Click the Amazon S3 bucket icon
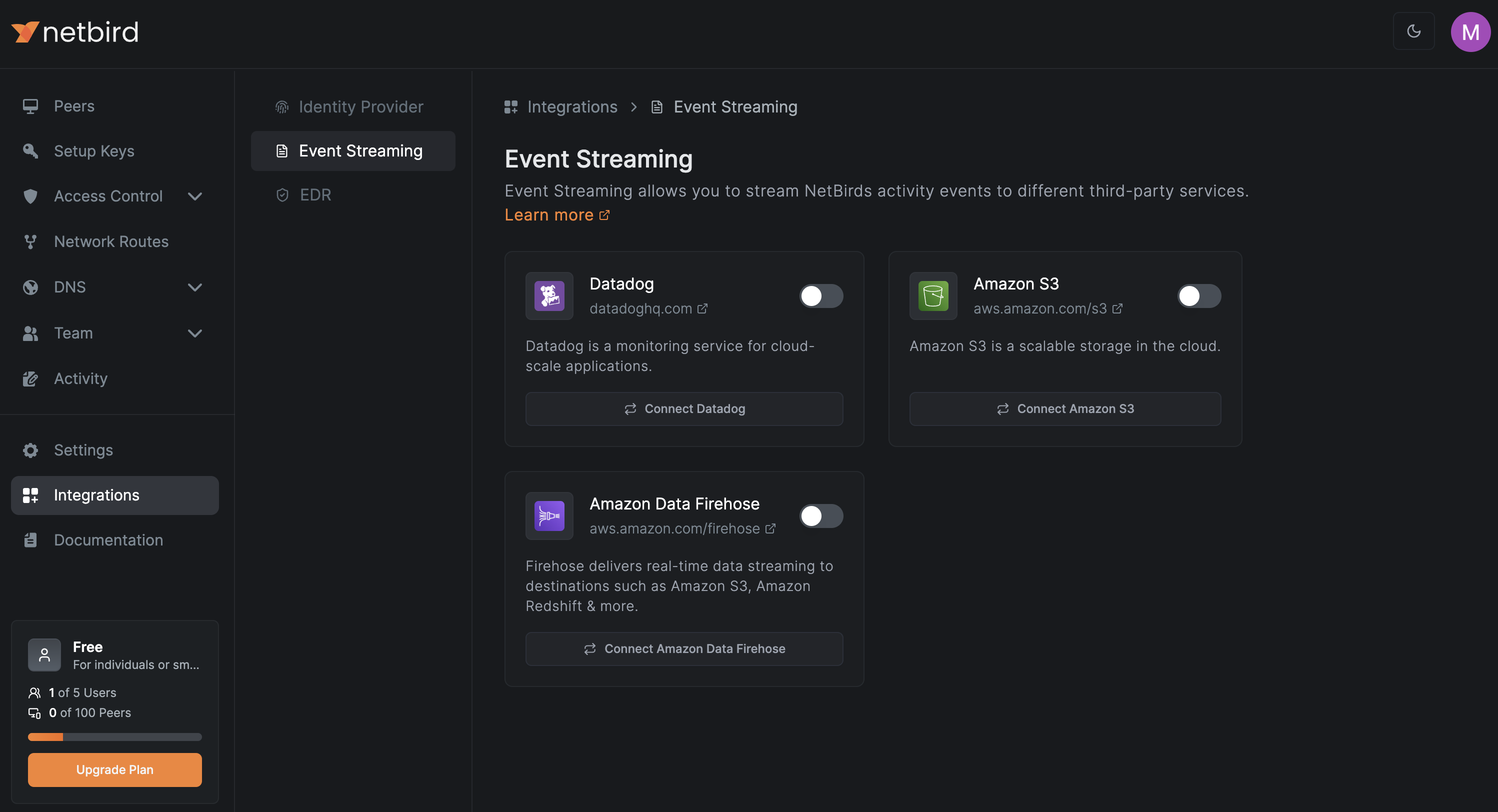 [933, 296]
